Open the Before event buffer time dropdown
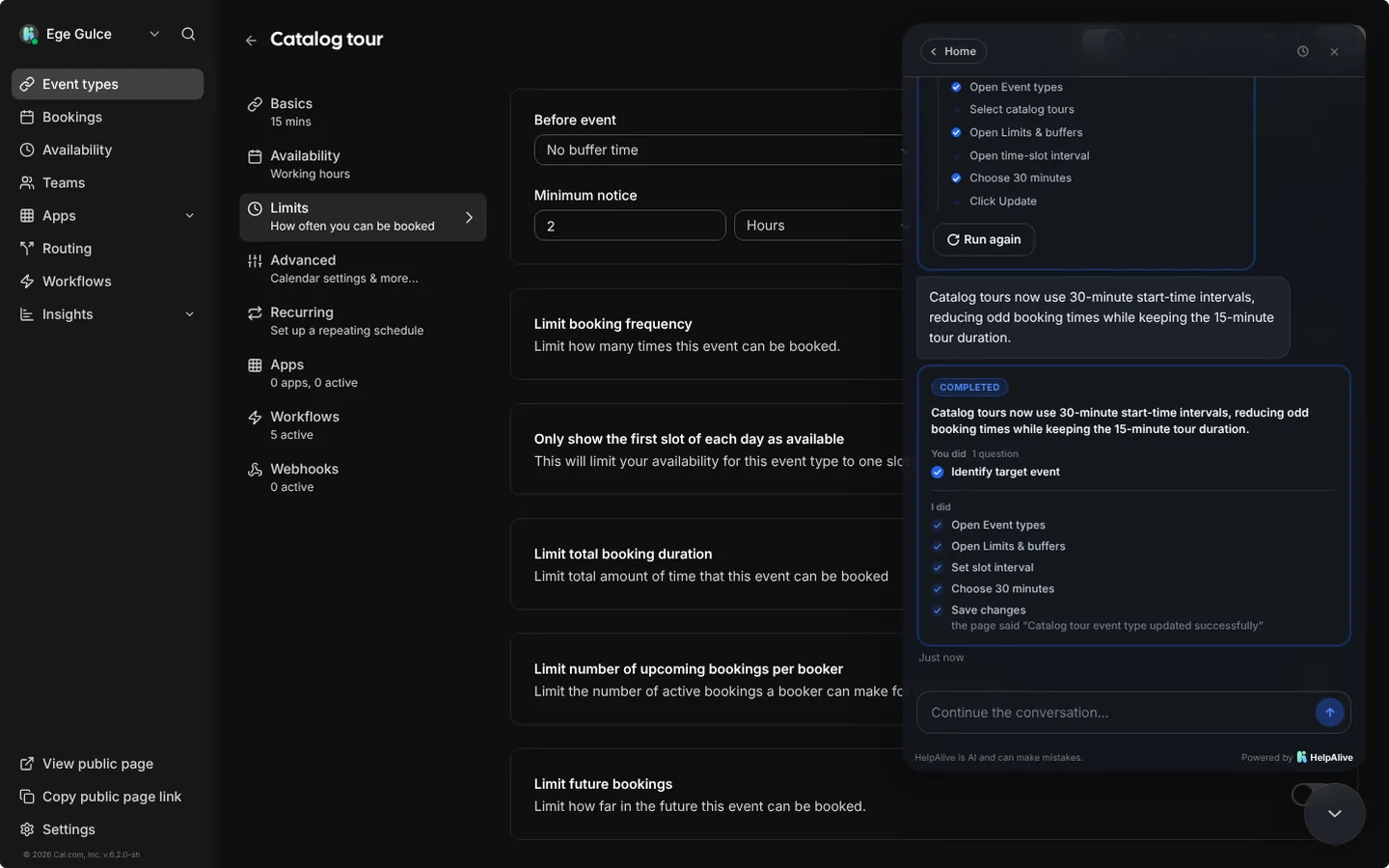The width and height of the screenshot is (1389, 868). [720, 149]
